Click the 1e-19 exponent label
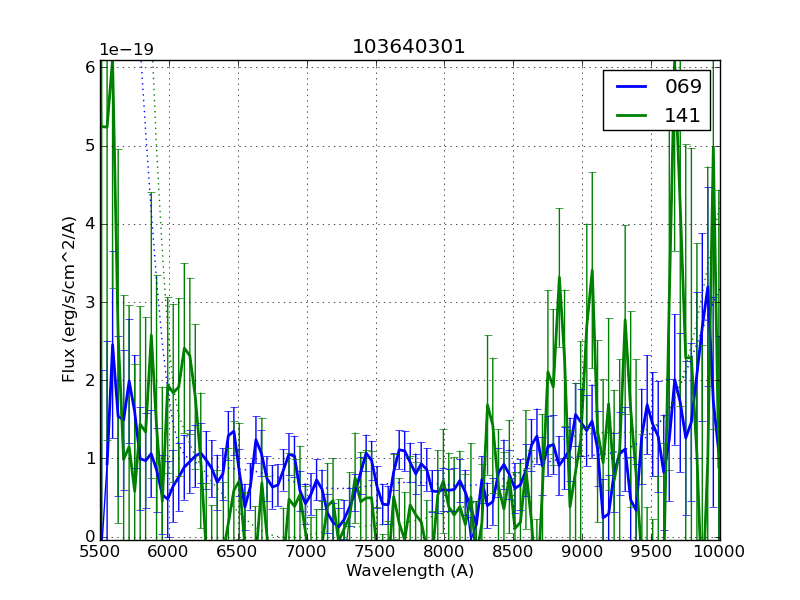Image resolution: width=800 pixels, height=600 pixels. (x=126, y=50)
